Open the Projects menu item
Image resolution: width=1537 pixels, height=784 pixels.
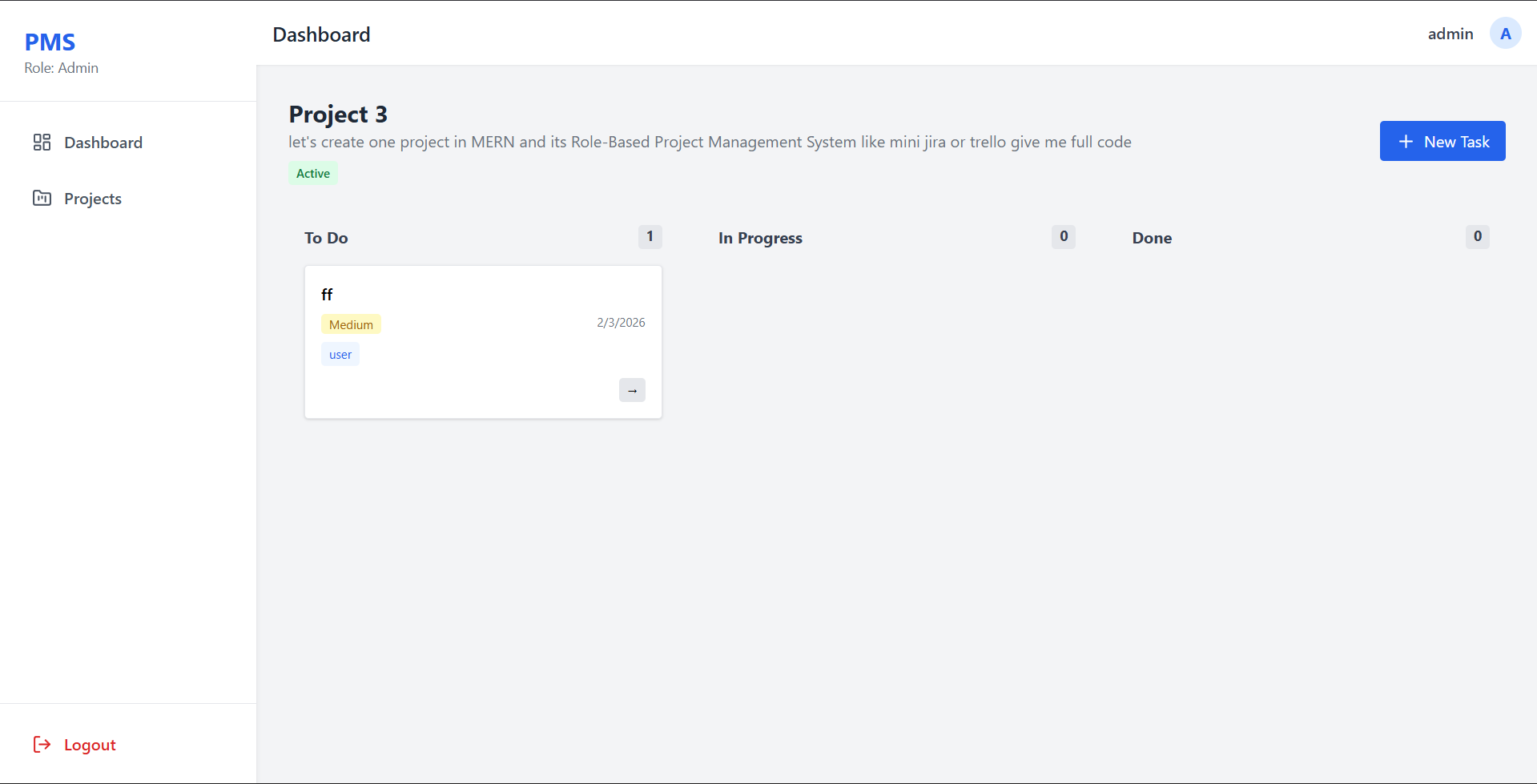(x=93, y=199)
